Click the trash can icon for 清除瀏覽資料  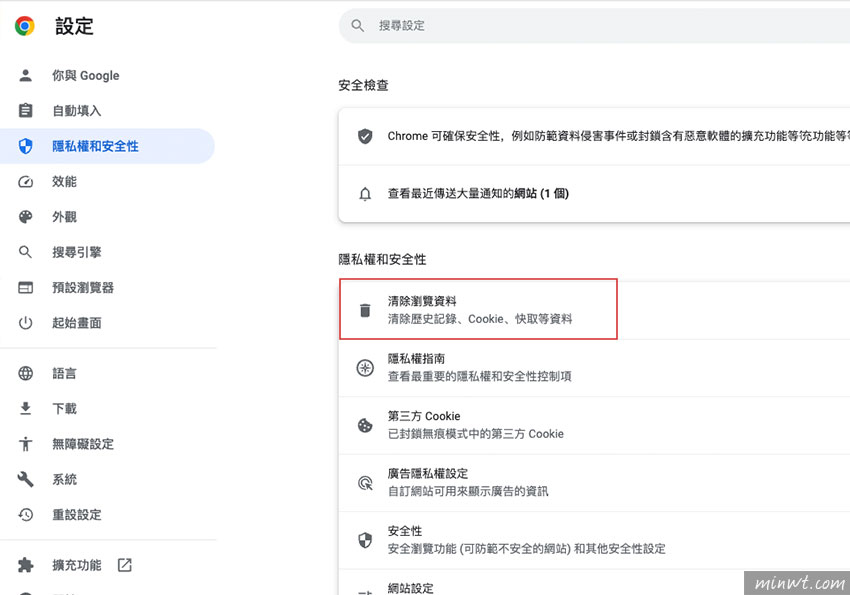coord(365,310)
